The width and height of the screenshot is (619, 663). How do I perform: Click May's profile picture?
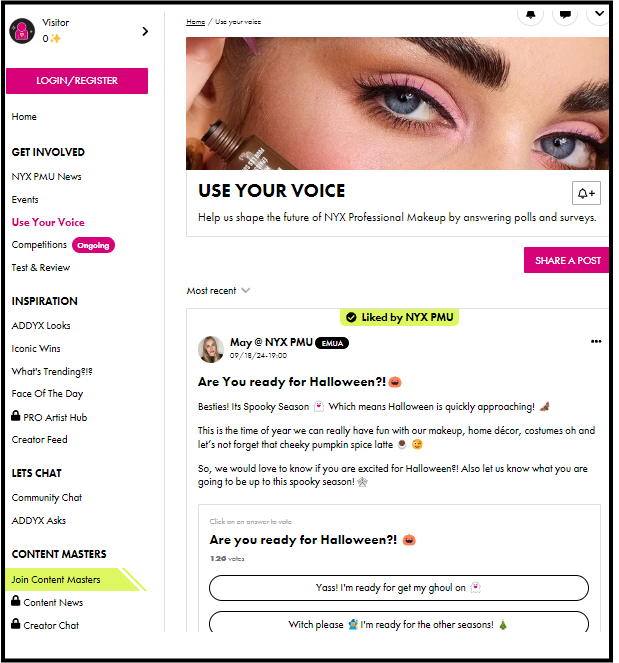(x=211, y=349)
